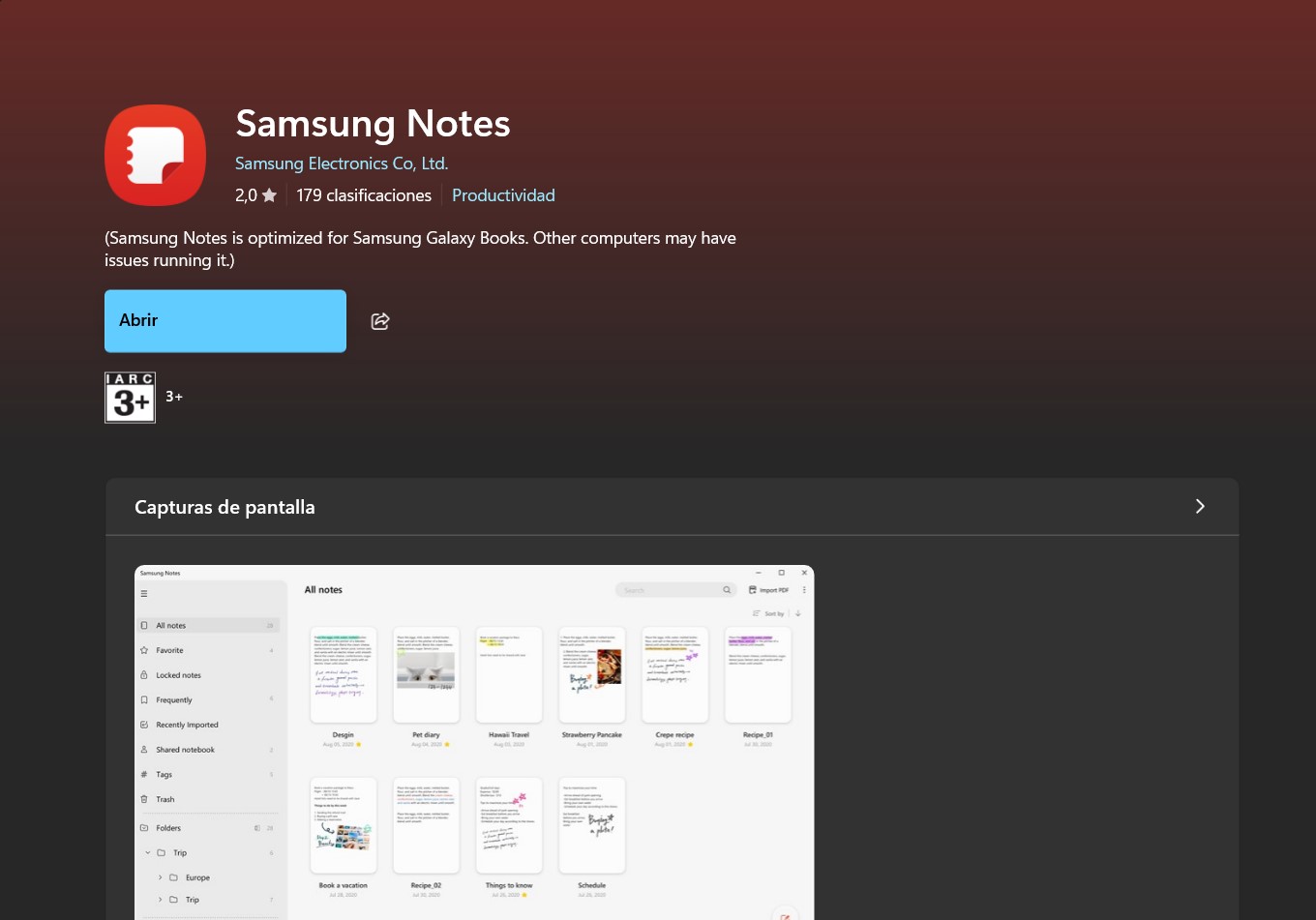Image resolution: width=1316 pixels, height=920 pixels.
Task: Click the red Samsung Notes app logo
Action: point(155,155)
